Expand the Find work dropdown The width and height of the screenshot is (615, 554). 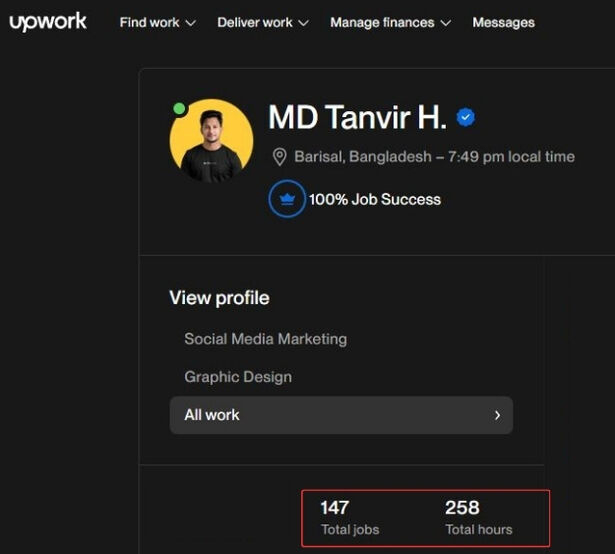[157, 22]
